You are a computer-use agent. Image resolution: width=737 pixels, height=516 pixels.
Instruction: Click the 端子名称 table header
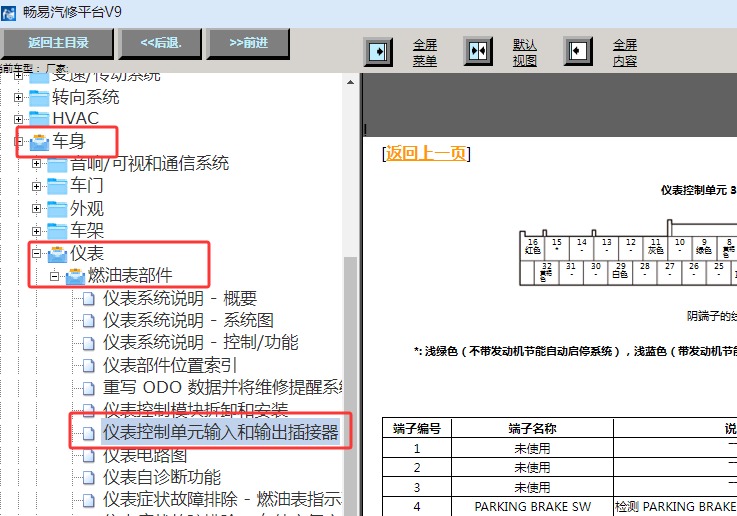point(533,428)
